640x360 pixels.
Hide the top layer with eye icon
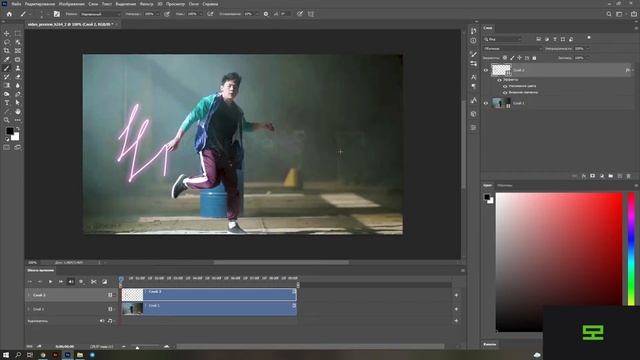[x=486, y=70]
